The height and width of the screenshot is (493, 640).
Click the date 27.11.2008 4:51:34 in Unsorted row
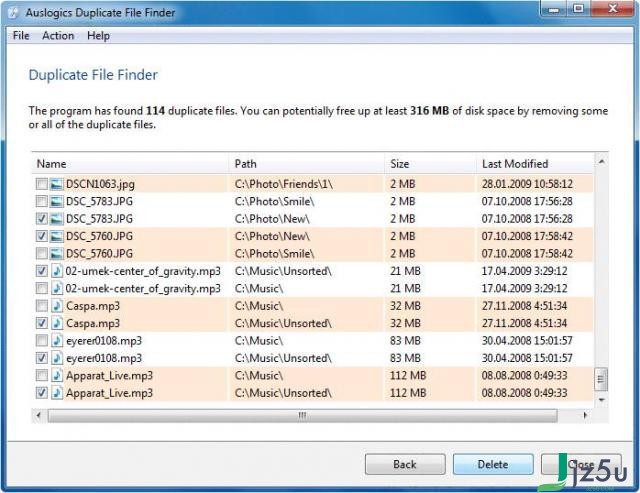524,323
